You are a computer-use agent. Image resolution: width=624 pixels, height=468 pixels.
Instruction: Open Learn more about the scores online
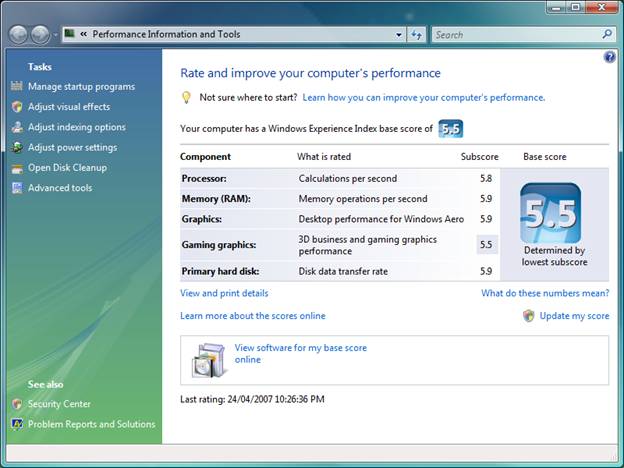pyautogui.click(x=253, y=316)
